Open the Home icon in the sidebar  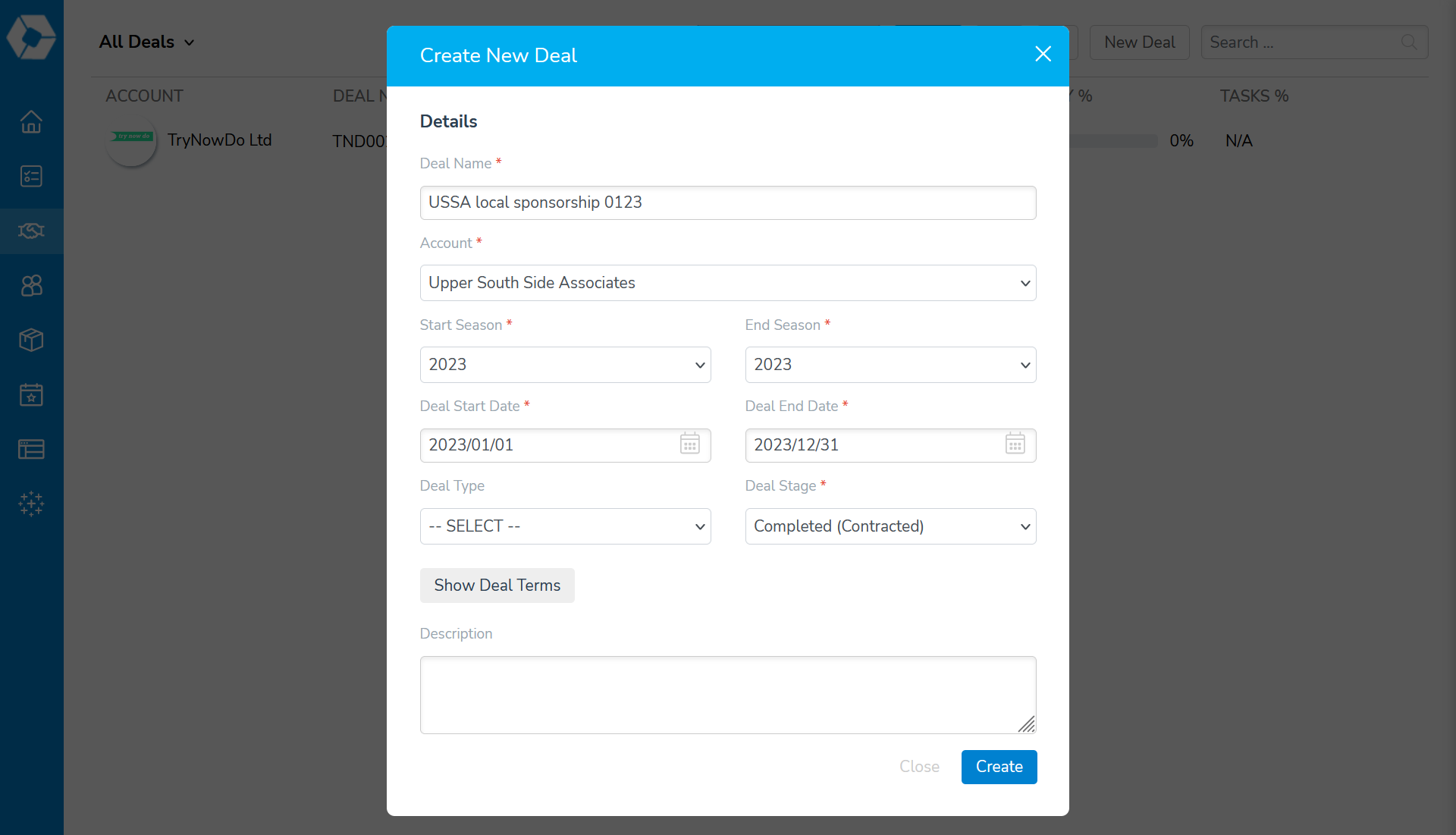coord(31,121)
